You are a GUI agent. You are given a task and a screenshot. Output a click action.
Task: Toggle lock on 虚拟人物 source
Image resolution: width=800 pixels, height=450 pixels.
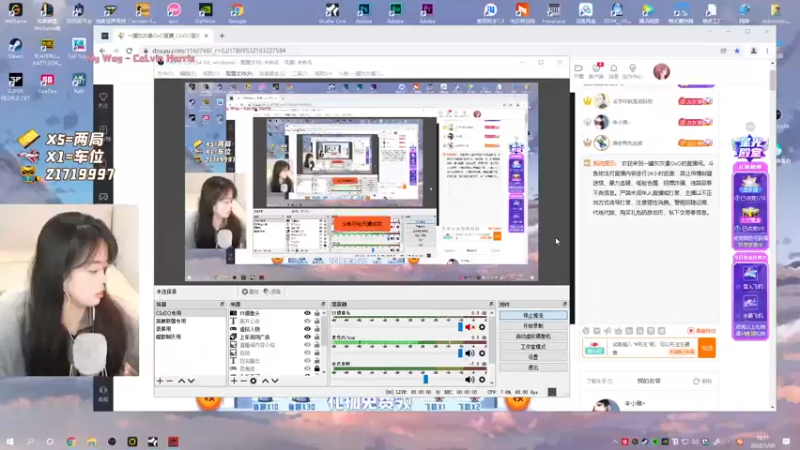[317, 329]
